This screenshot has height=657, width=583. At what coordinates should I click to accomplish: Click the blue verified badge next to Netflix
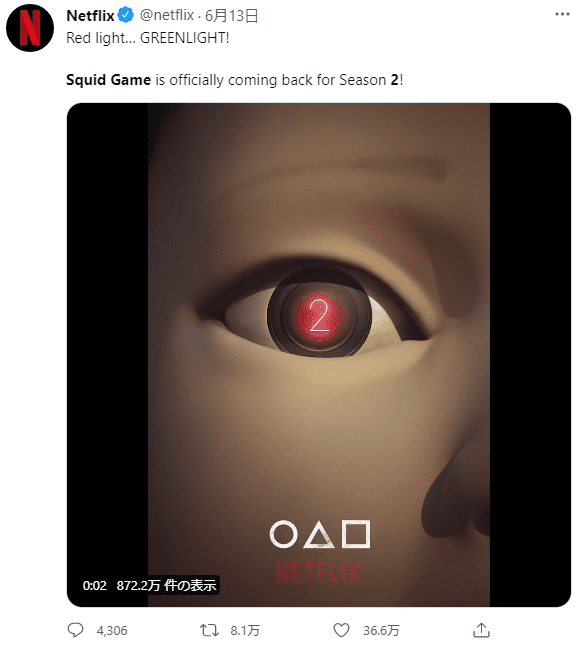[x=125, y=16]
